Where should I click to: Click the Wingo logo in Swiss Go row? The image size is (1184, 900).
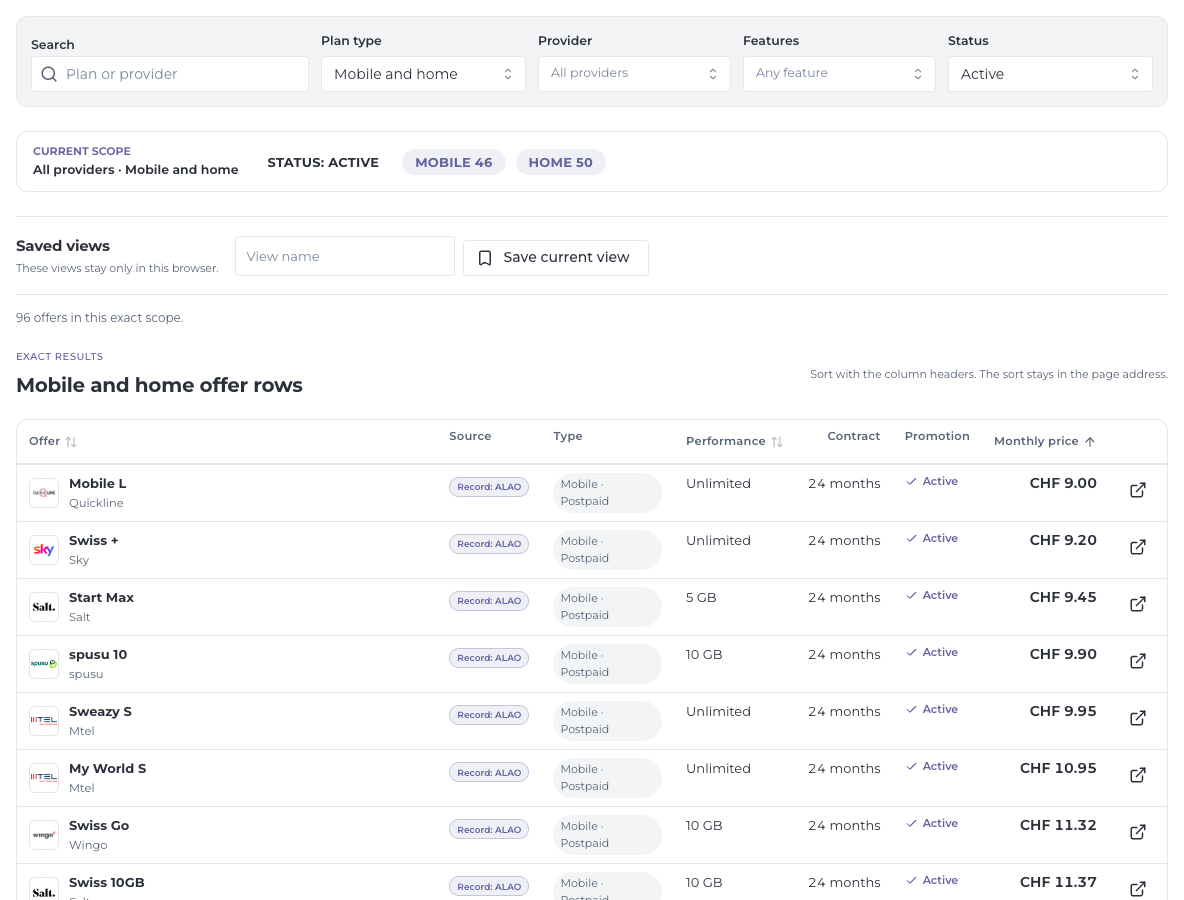click(44, 835)
